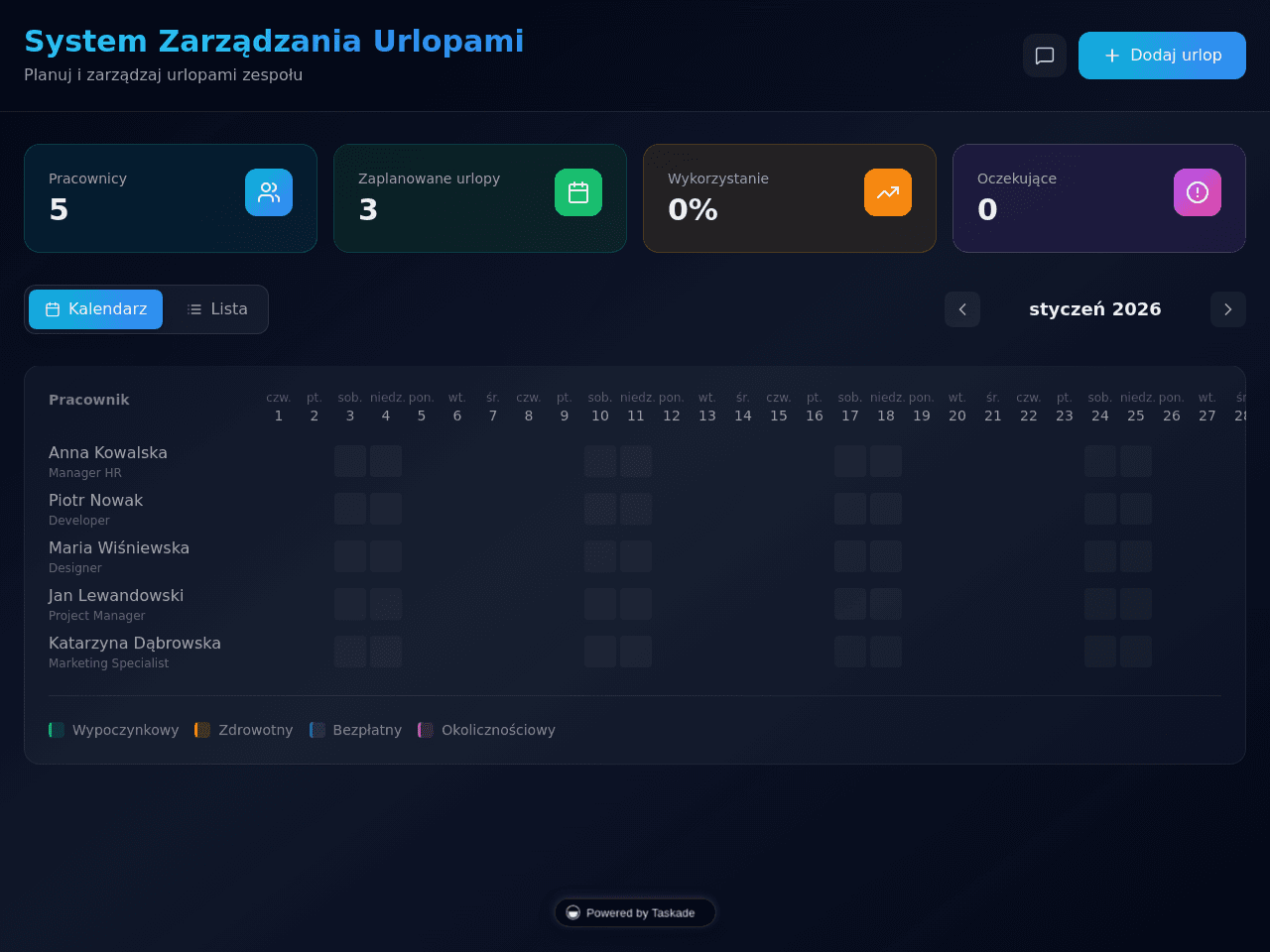Click the day 1 czw. column header

point(279,407)
